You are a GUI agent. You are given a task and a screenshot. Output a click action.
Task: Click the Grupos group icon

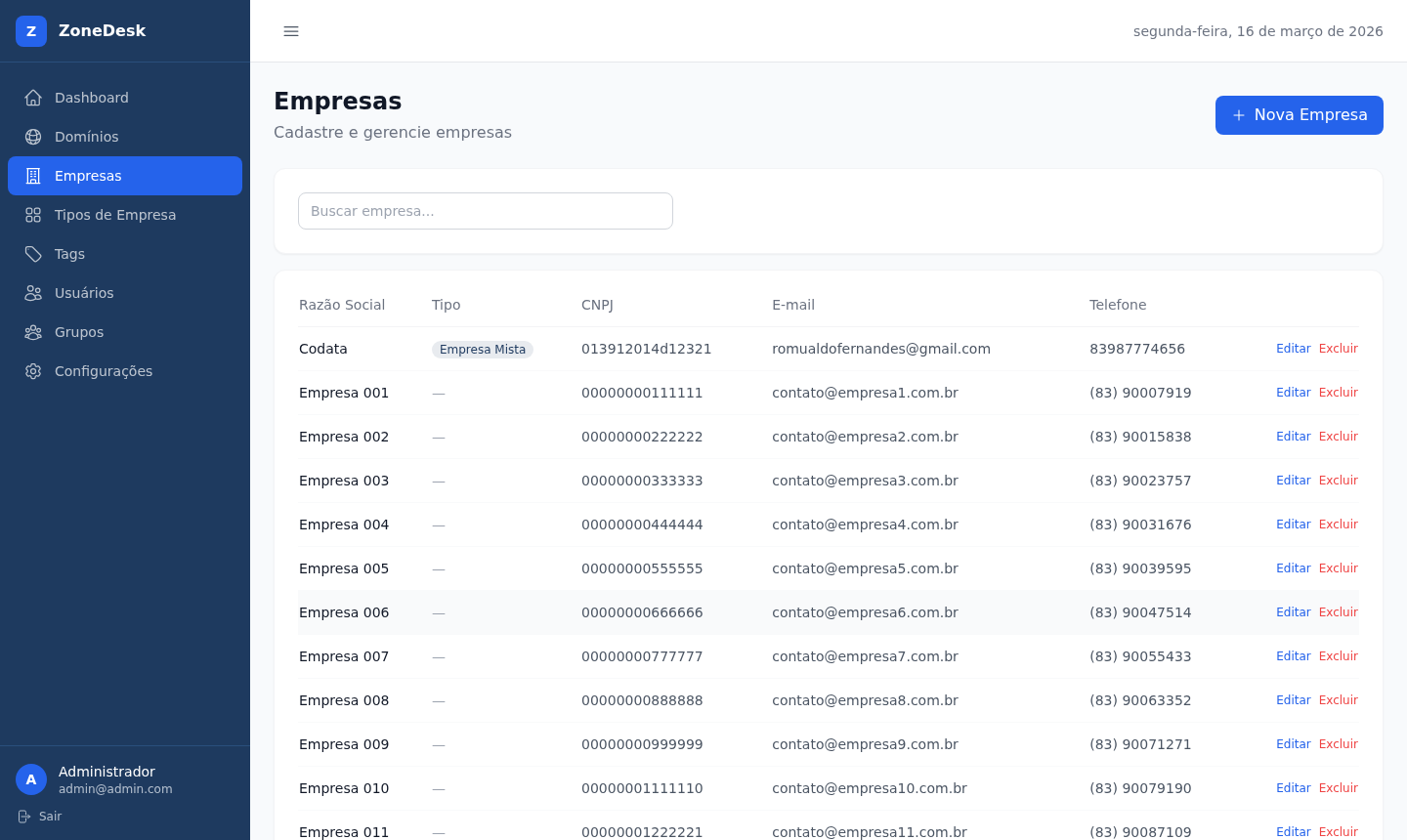(x=33, y=332)
